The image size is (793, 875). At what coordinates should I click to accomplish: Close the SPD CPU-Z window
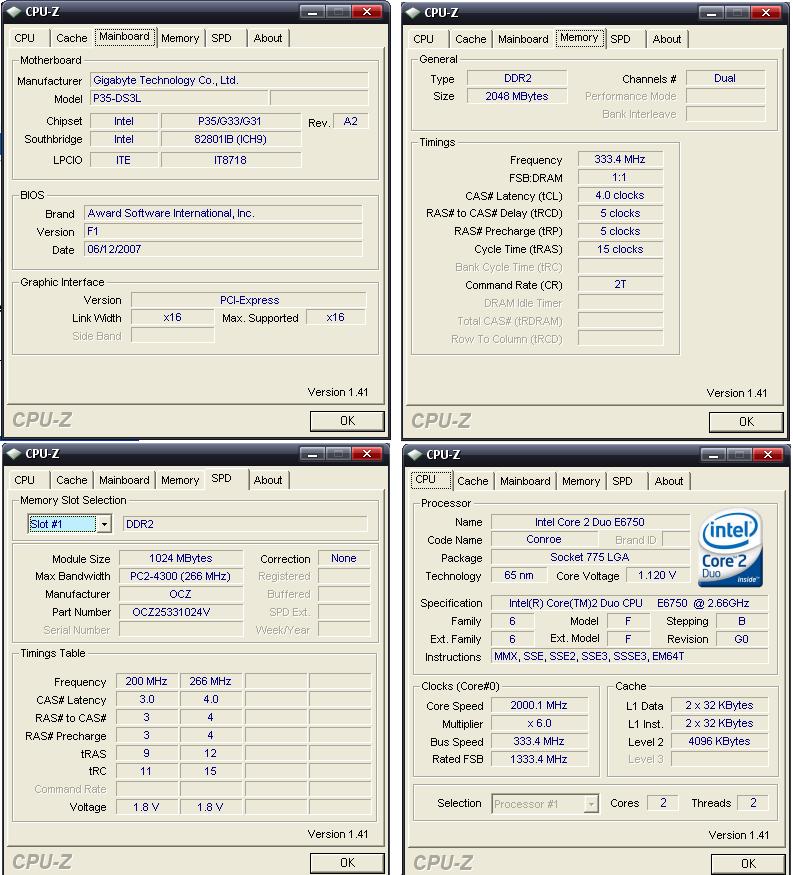tap(367, 454)
